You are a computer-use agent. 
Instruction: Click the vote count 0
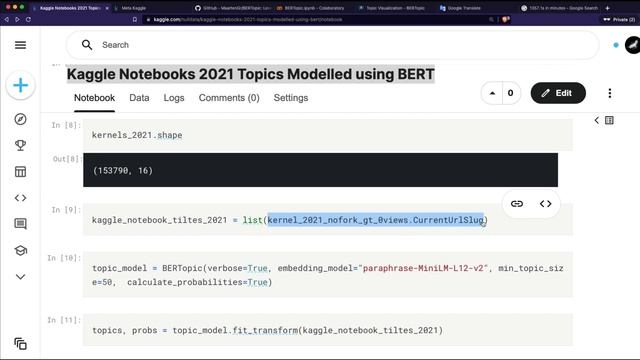pos(511,93)
